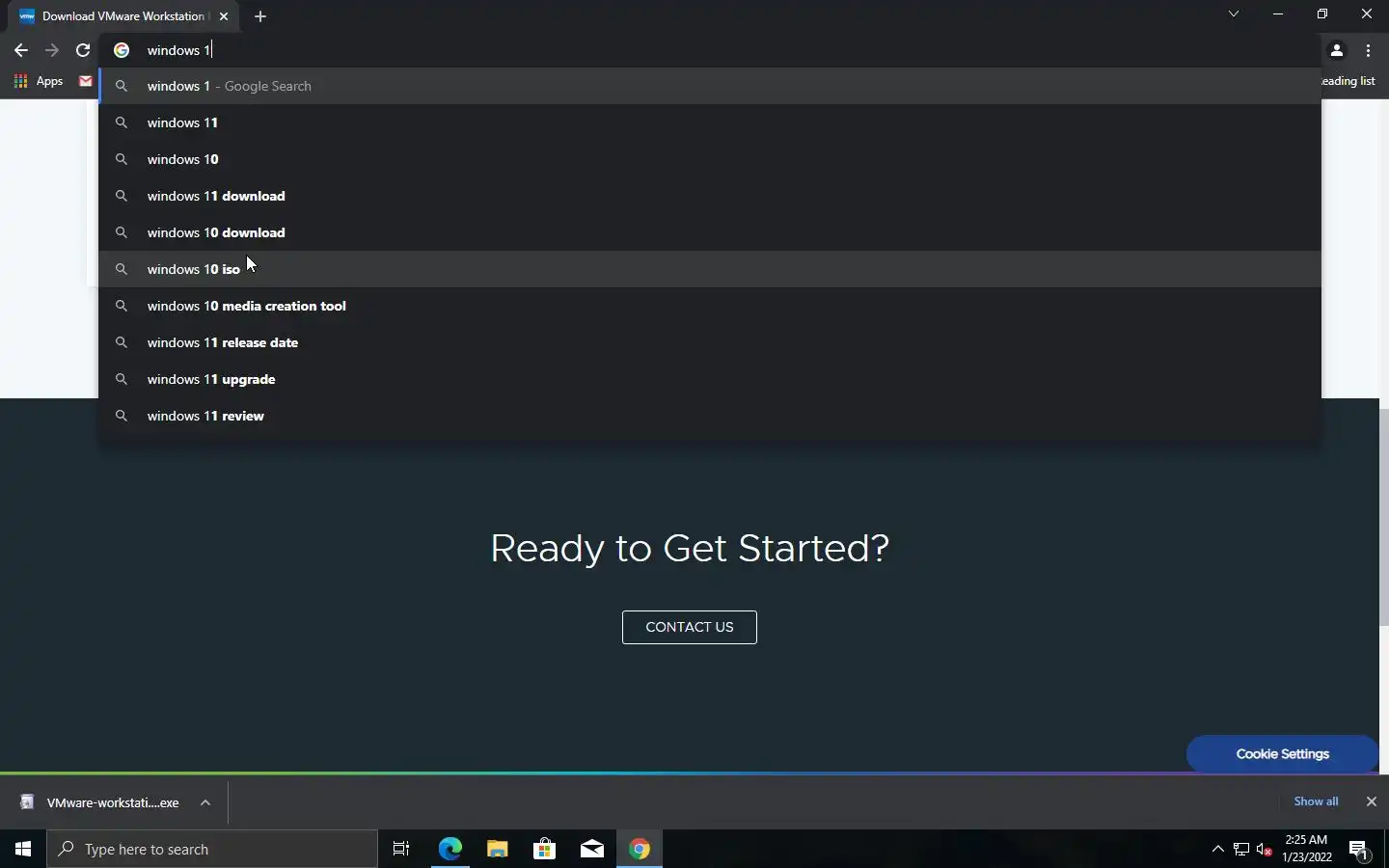
Task: Select the 'windows 1 - Google Search' suggestion
Action: click(x=710, y=86)
